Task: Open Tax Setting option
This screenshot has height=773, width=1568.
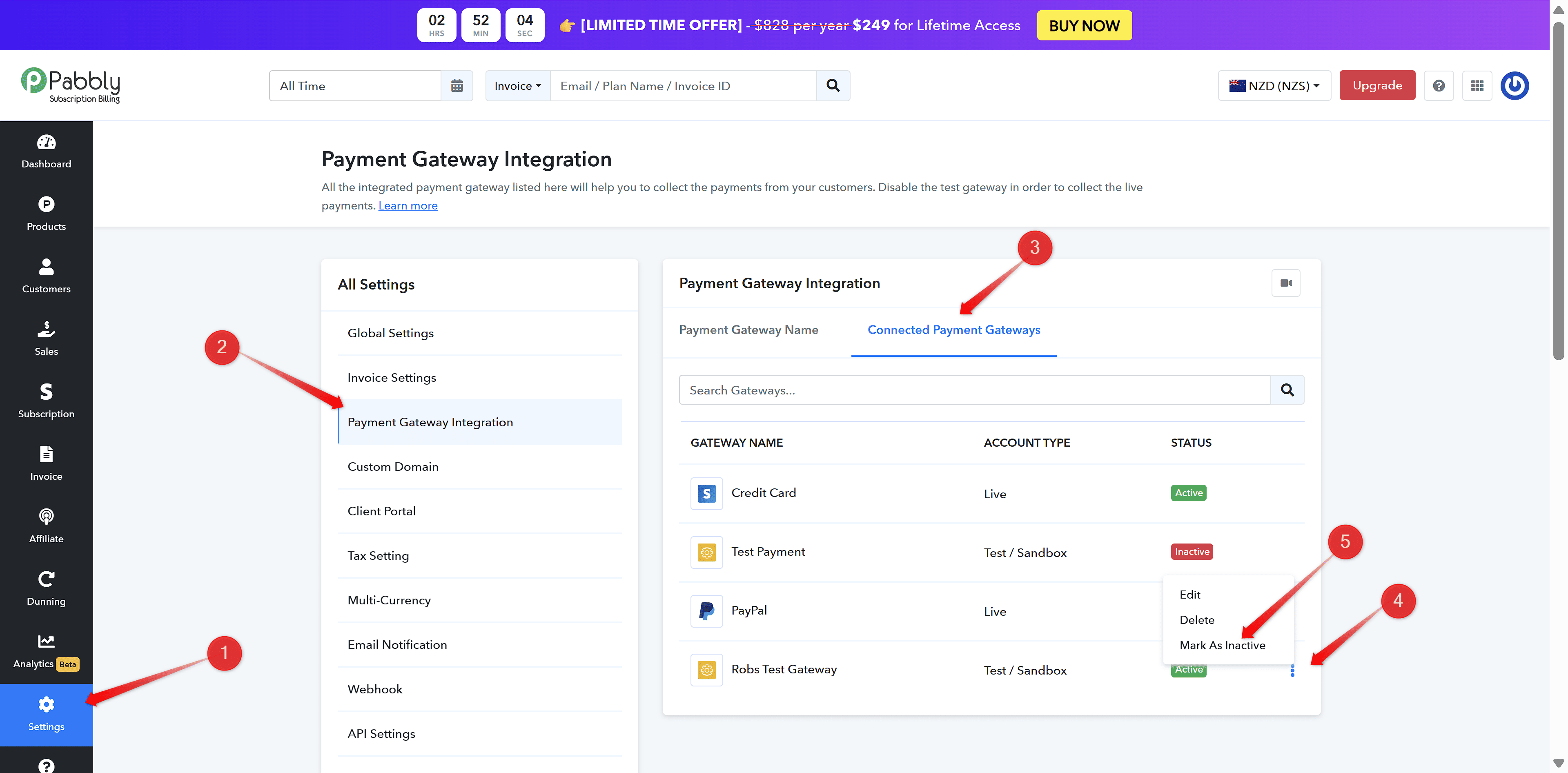Action: point(480,556)
